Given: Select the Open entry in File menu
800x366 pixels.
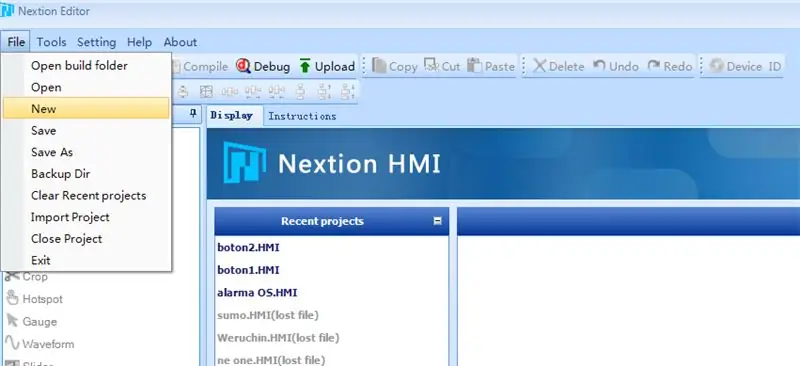Looking at the screenshot, I should pos(86,87).
